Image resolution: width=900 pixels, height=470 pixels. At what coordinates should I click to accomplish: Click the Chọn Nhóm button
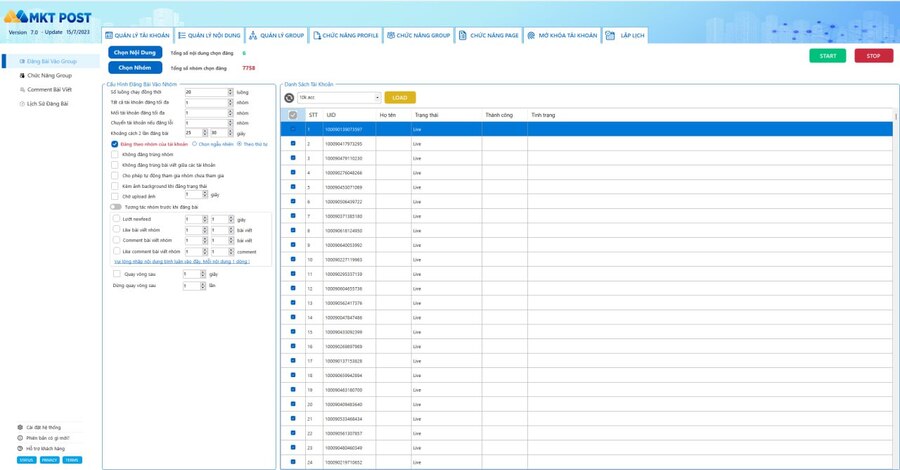click(x=135, y=68)
